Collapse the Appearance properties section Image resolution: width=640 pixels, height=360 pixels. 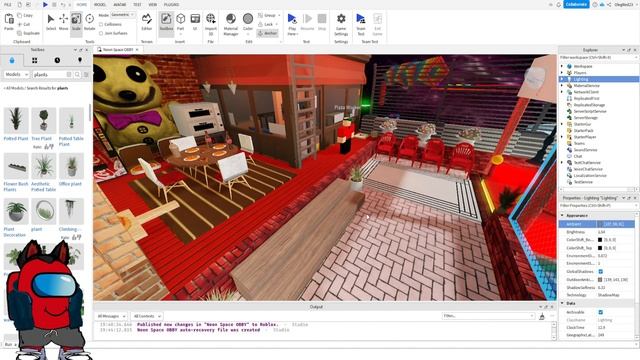(562, 216)
